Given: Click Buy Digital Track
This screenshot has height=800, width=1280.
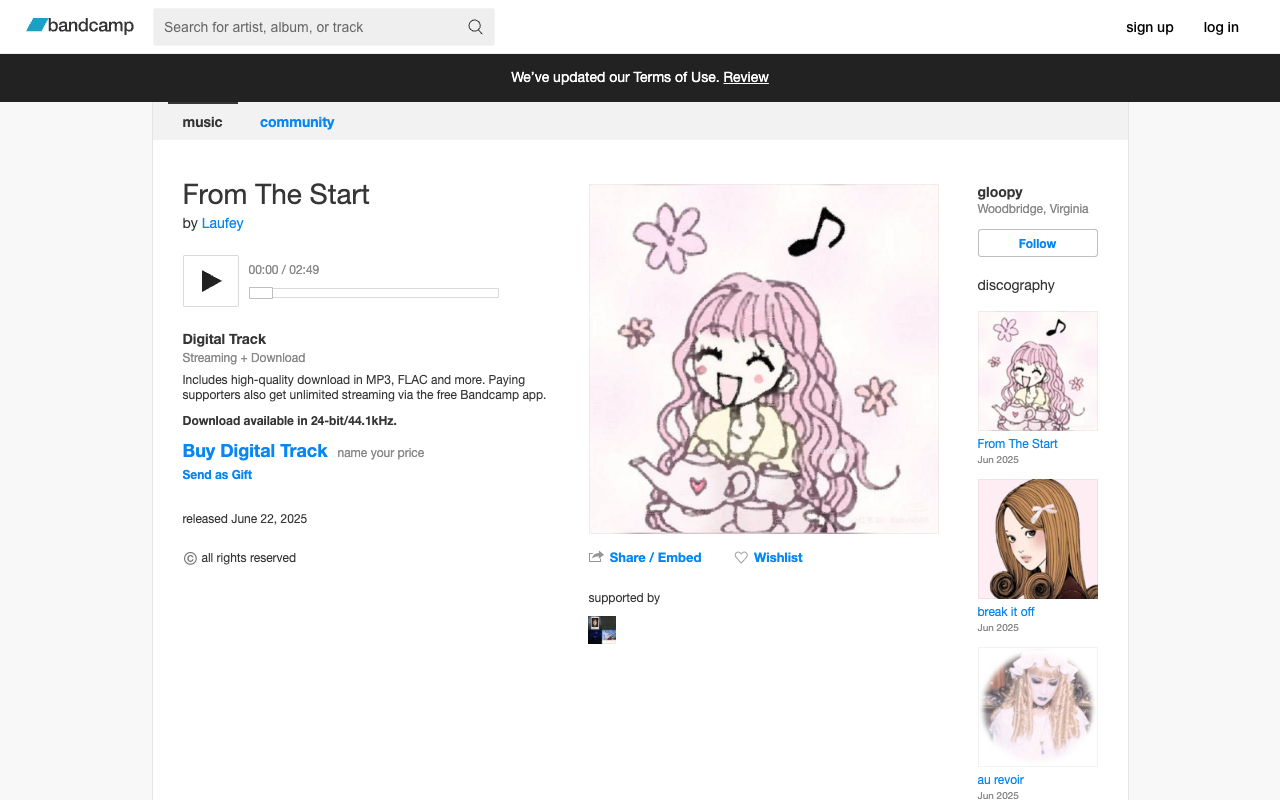Looking at the screenshot, I should pos(255,451).
